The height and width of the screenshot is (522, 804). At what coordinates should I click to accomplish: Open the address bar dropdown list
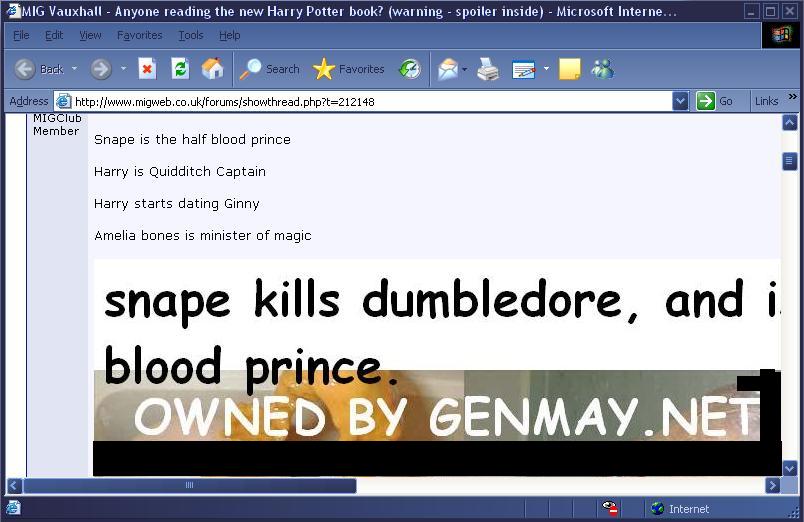tap(680, 102)
